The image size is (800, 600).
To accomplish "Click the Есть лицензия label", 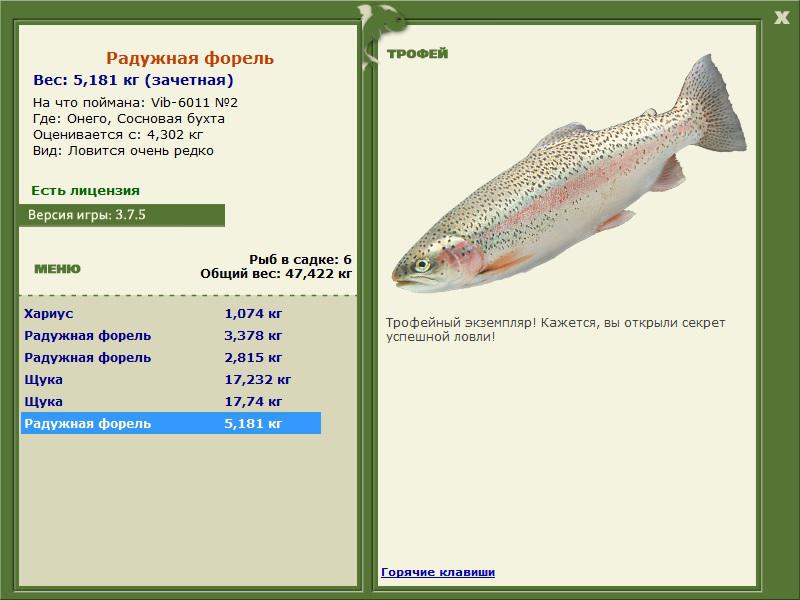I will [x=85, y=190].
